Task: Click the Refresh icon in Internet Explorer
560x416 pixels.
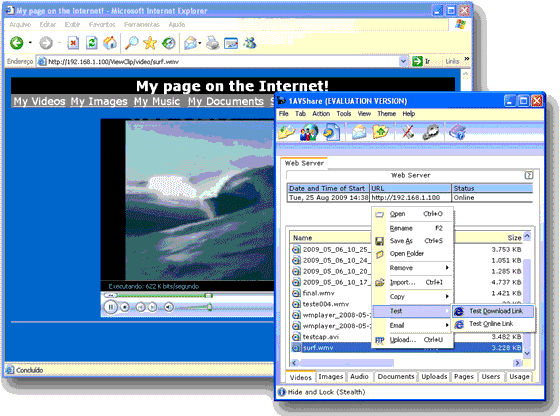Action: [x=92, y=43]
